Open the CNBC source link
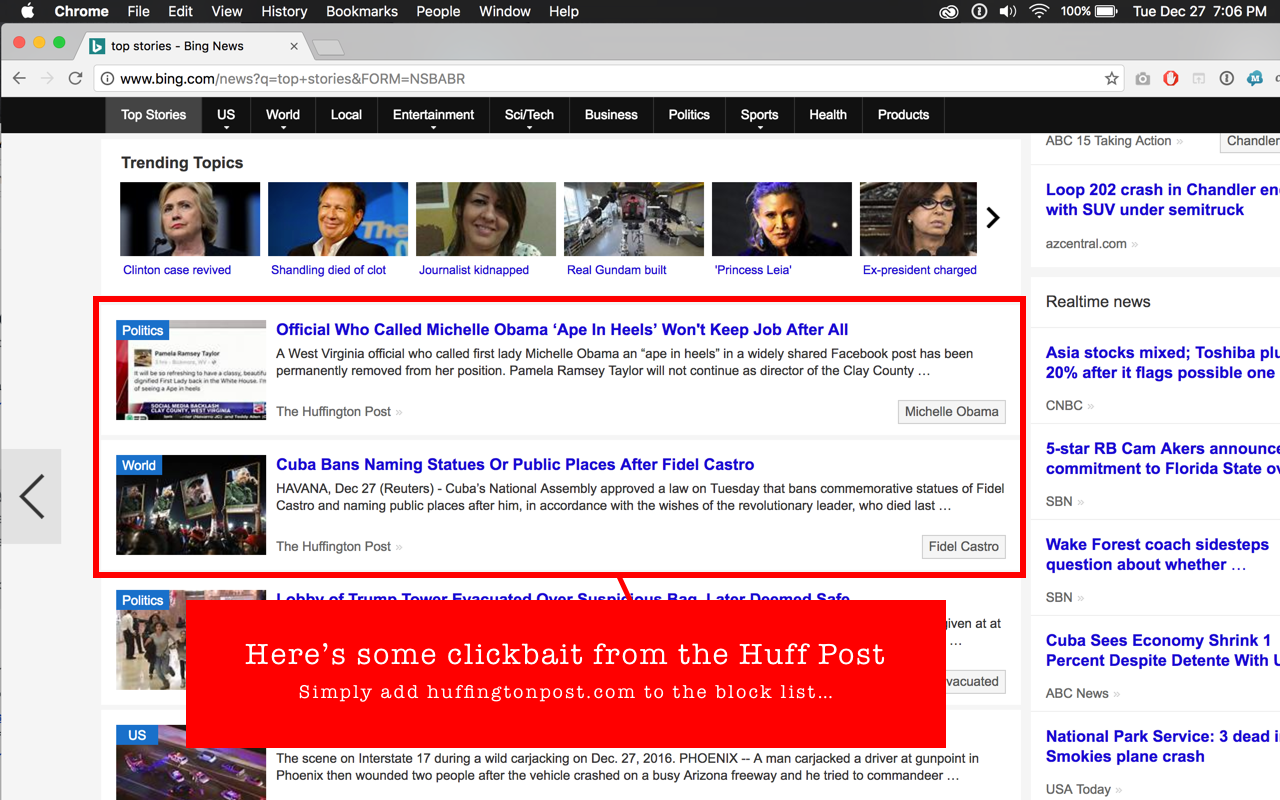1280x800 pixels. coord(1064,405)
